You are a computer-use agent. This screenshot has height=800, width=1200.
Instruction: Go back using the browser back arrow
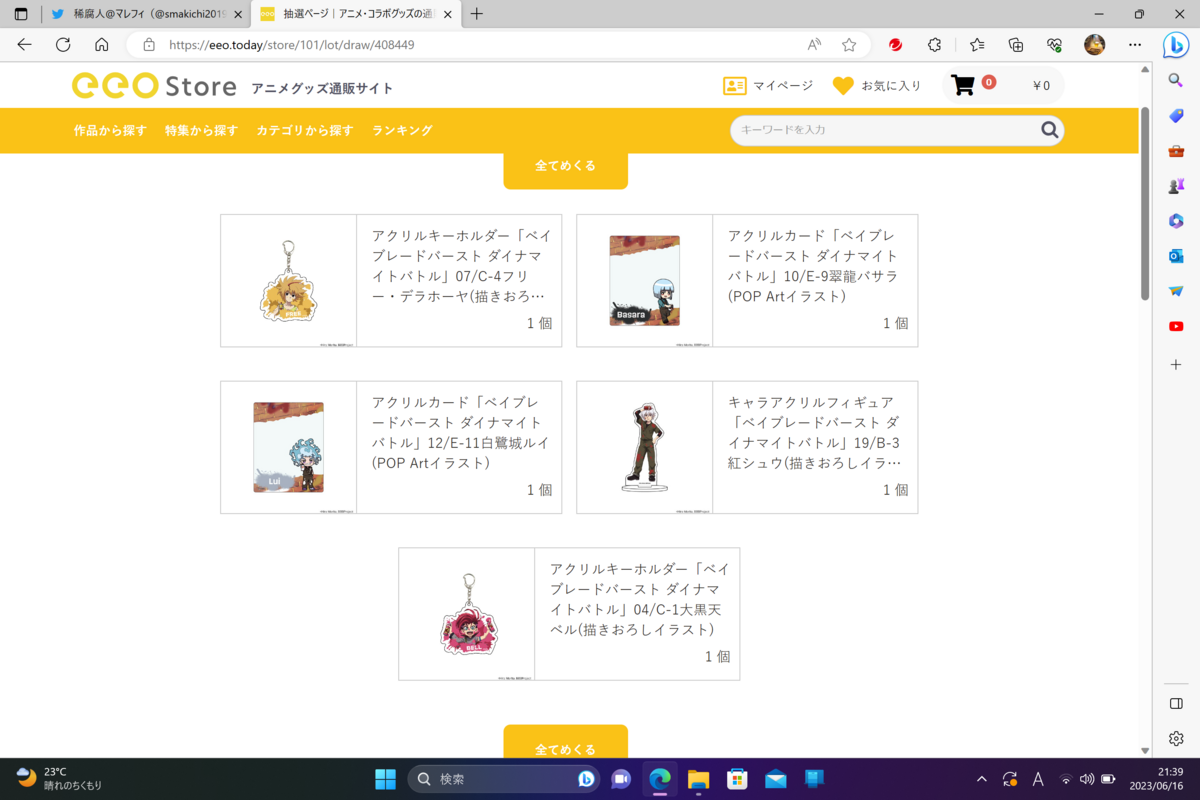(25, 45)
